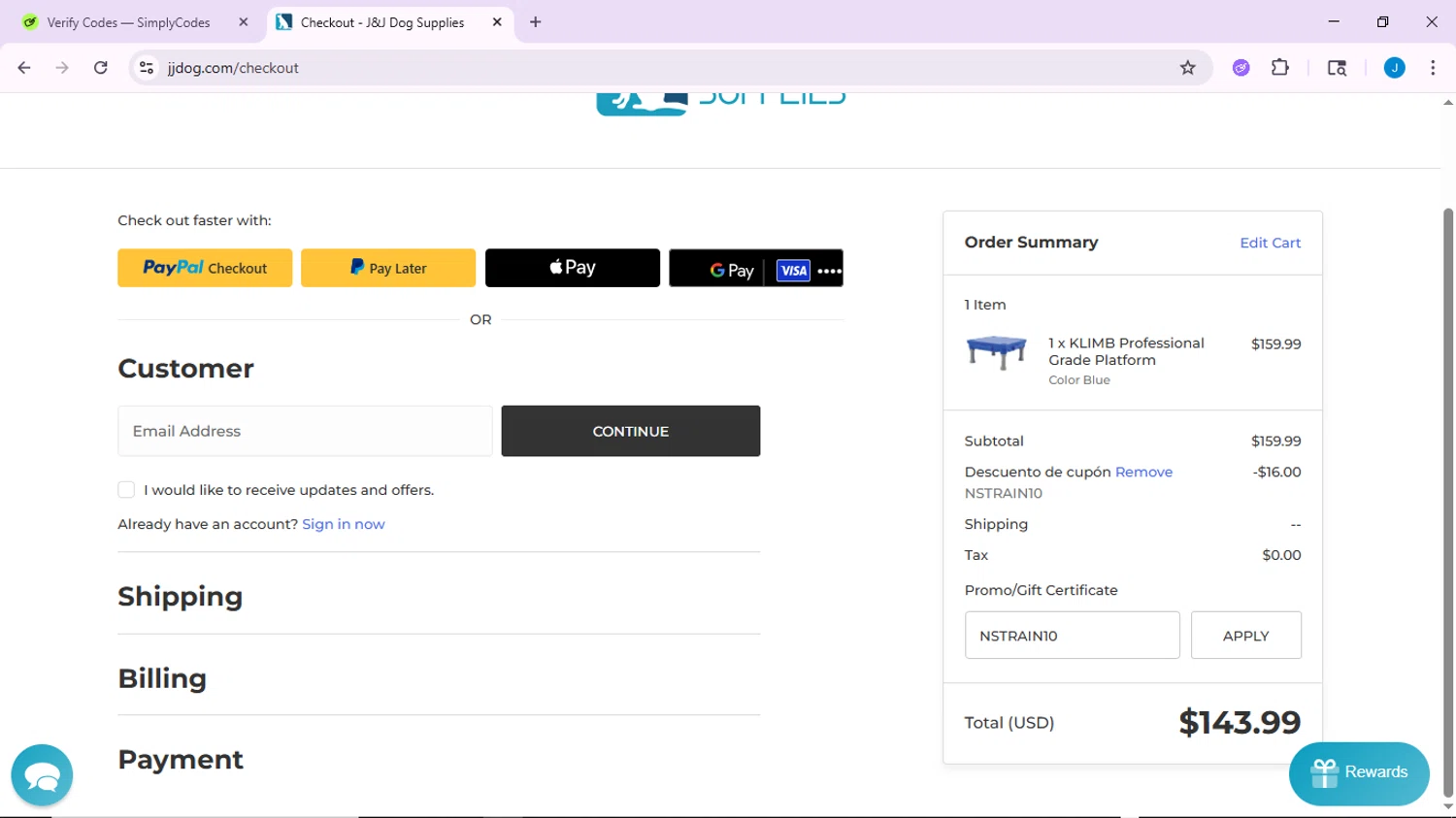The width and height of the screenshot is (1456, 818).
Task: Select the Shipping section heading
Action: click(181, 596)
